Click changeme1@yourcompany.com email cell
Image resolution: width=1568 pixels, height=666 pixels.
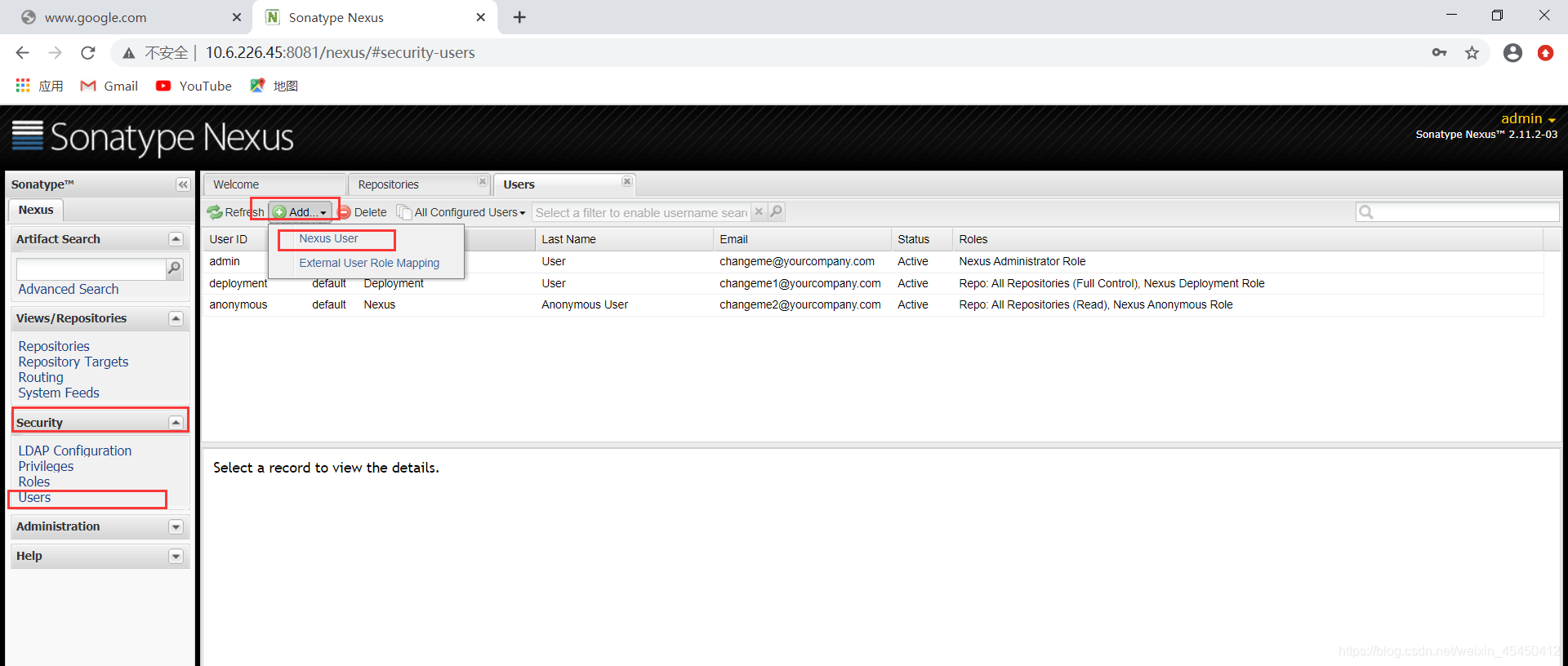[x=800, y=283]
